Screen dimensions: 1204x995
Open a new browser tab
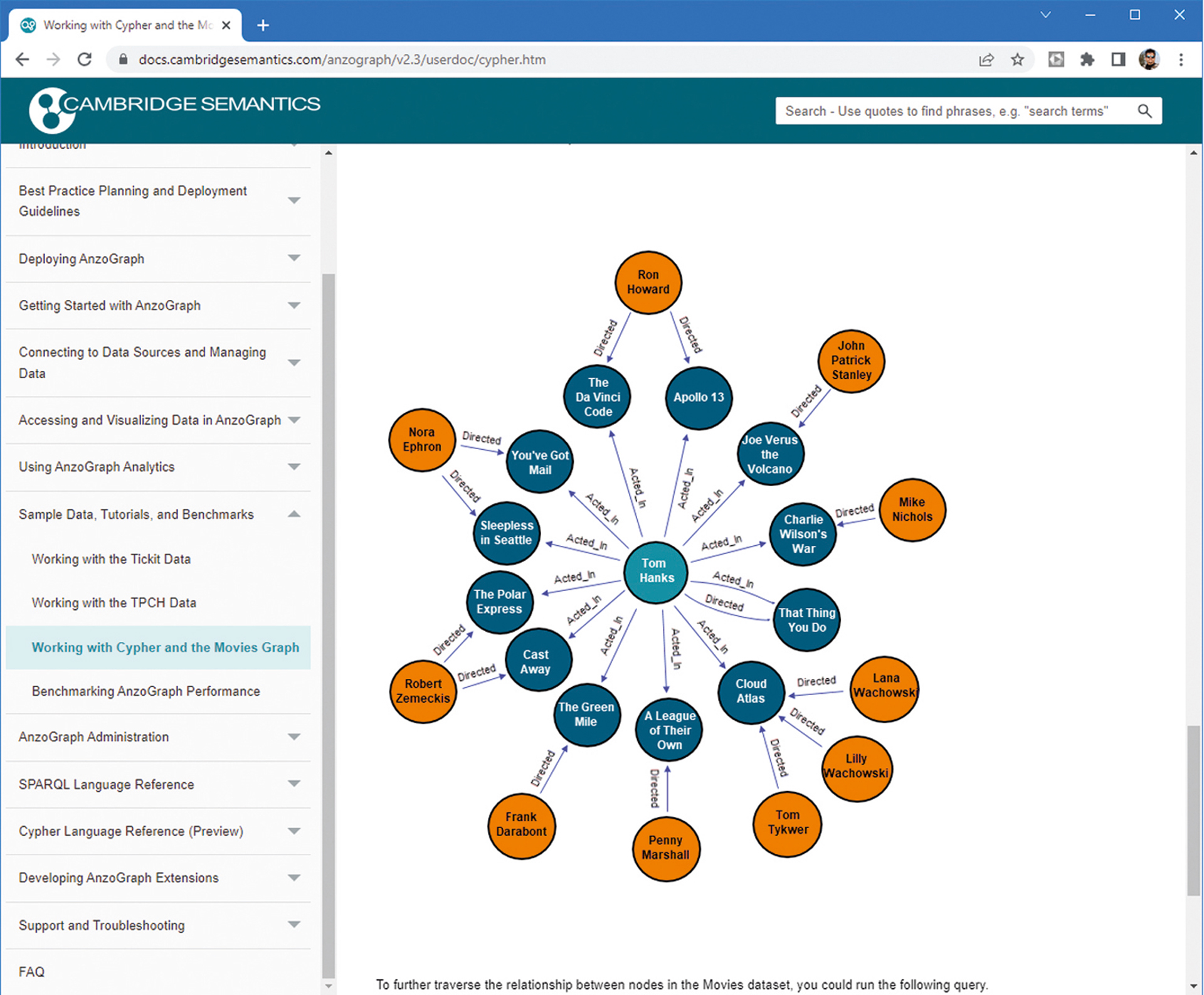pos(263,25)
